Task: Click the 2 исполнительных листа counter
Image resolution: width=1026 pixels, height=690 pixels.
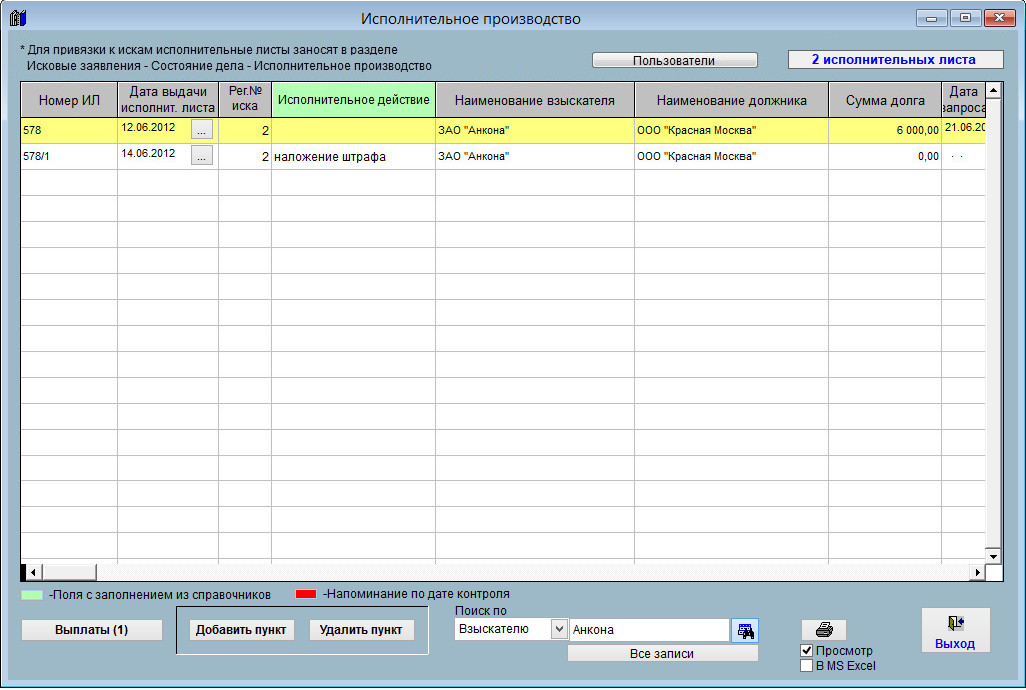Action: click(x=895, y=60)
